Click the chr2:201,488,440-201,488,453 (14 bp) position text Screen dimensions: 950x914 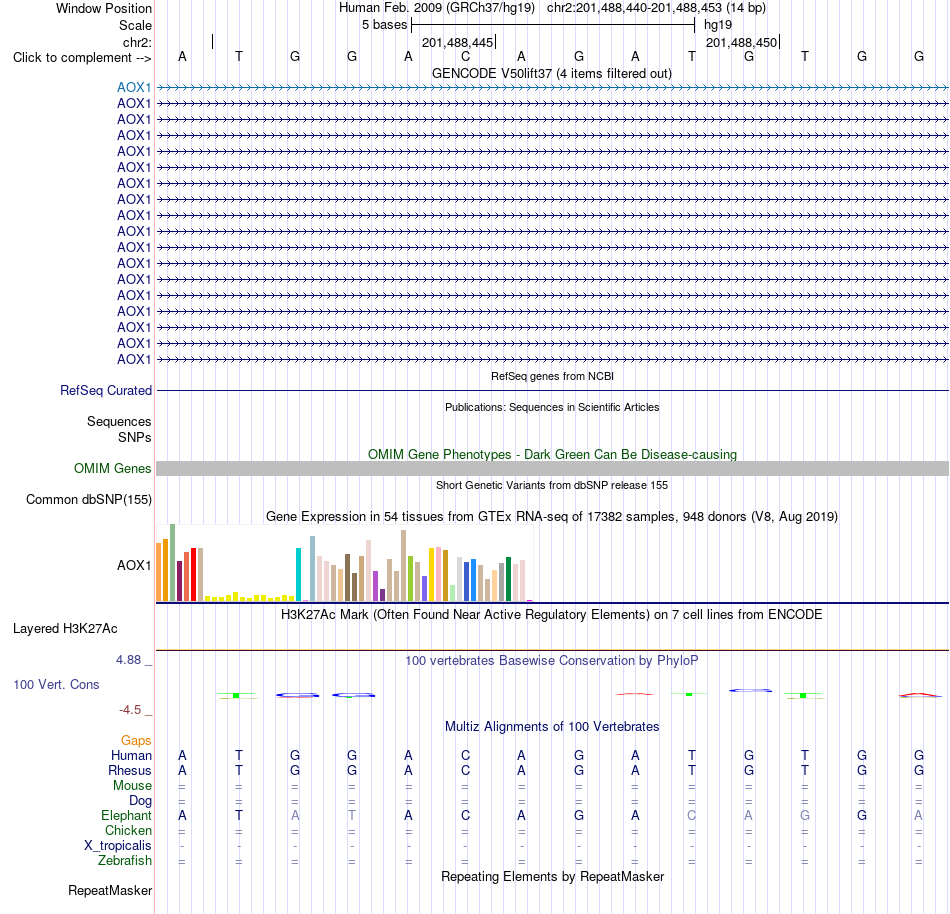656,8
